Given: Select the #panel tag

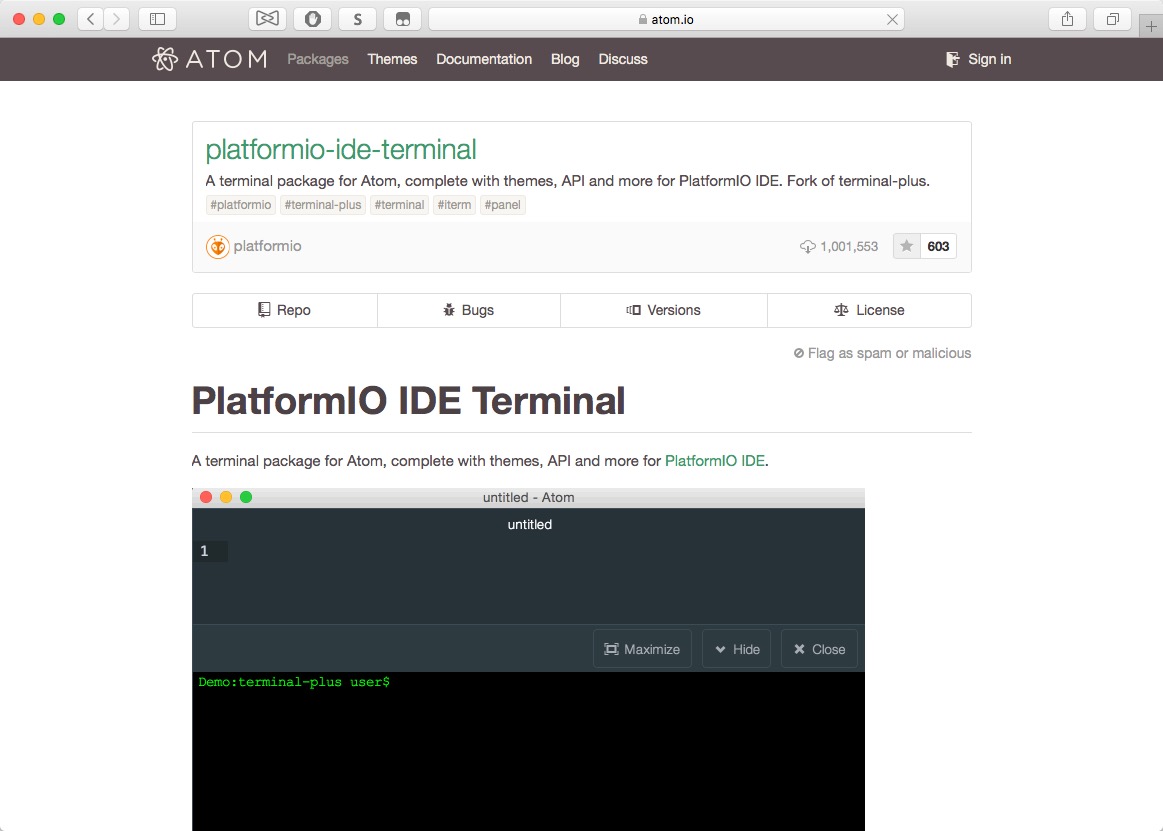Looking at the screenshot, I should 503,205.
